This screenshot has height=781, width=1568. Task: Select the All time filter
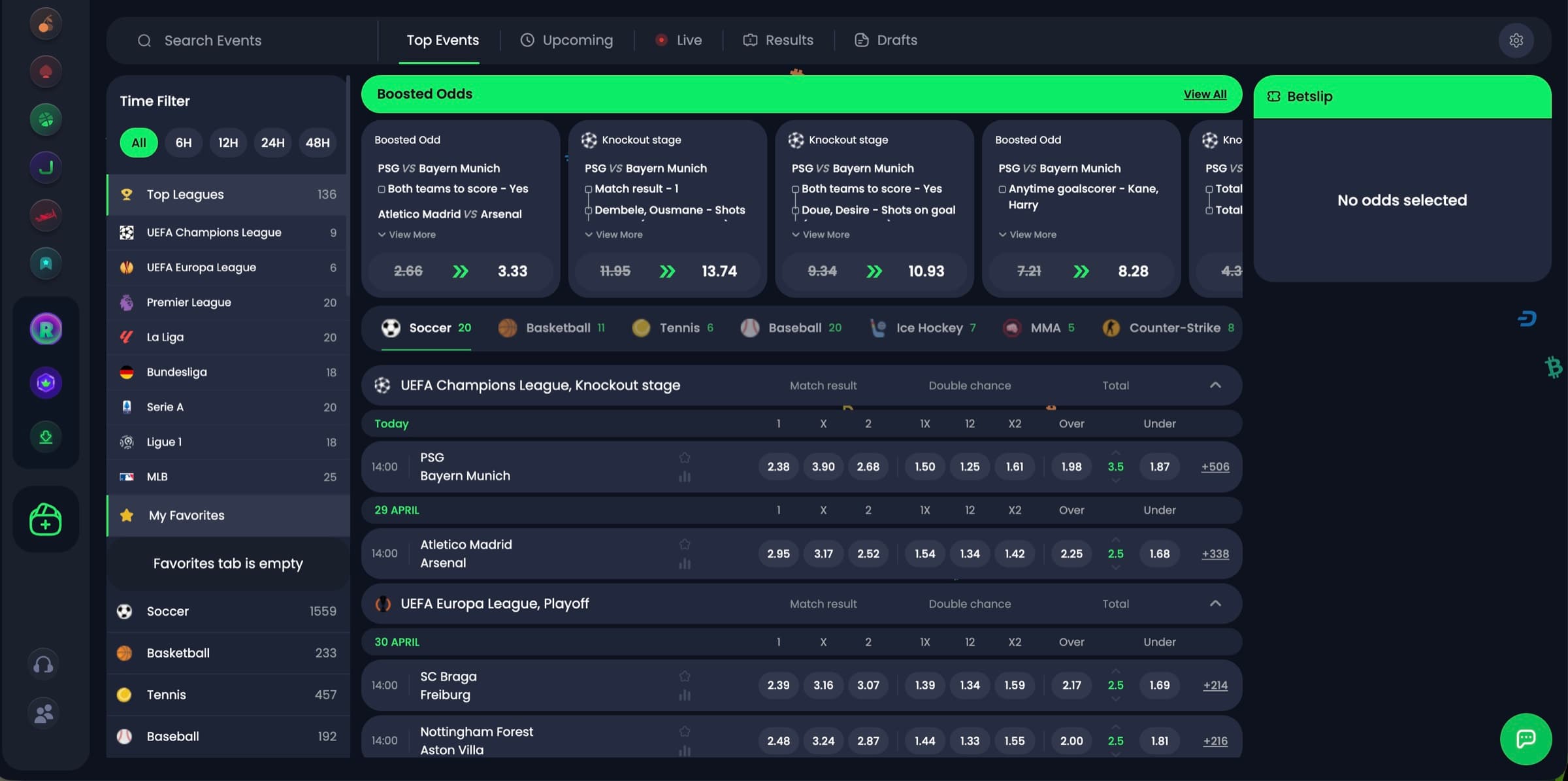139,142
